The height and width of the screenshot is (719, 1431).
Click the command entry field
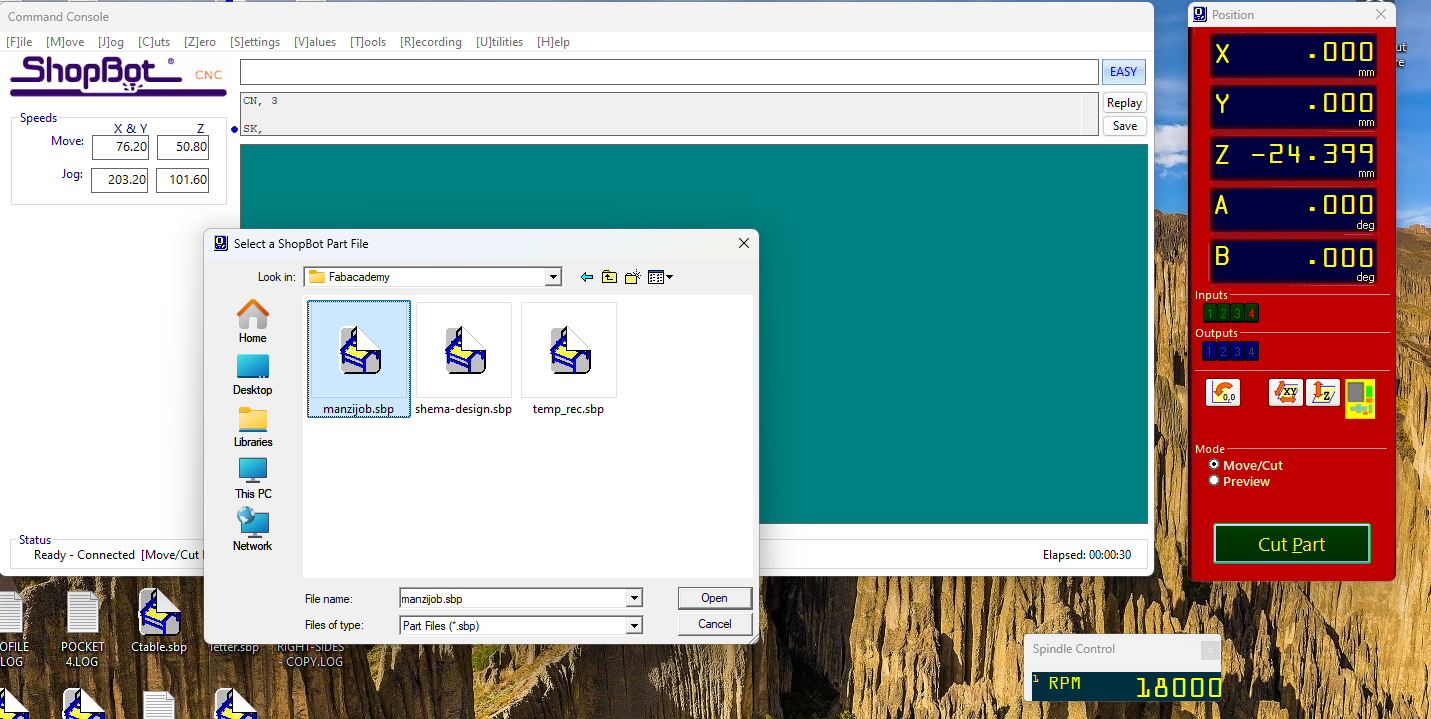[669, 72]
